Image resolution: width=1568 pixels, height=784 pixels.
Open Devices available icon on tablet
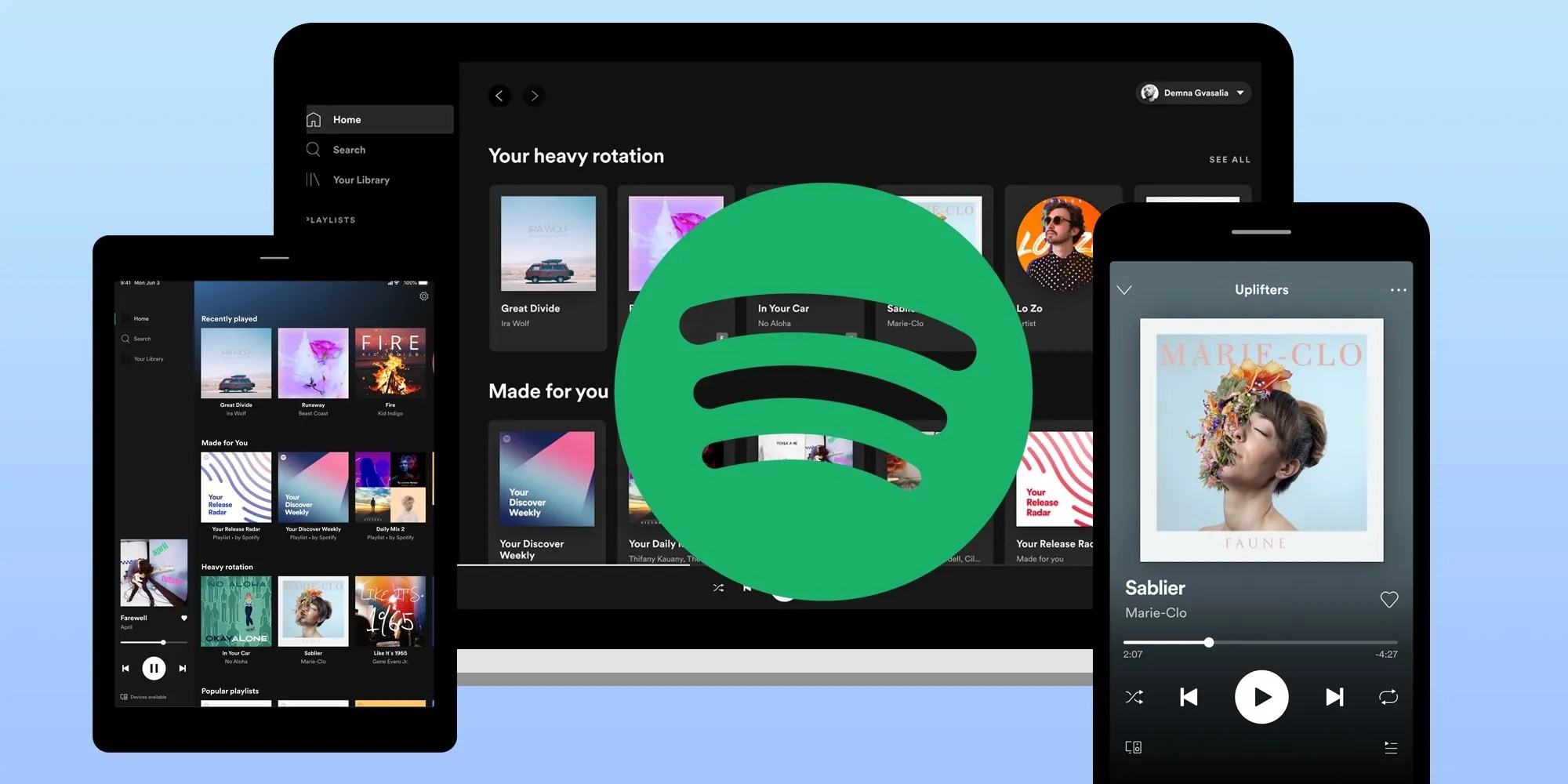(x=124, y=697)
